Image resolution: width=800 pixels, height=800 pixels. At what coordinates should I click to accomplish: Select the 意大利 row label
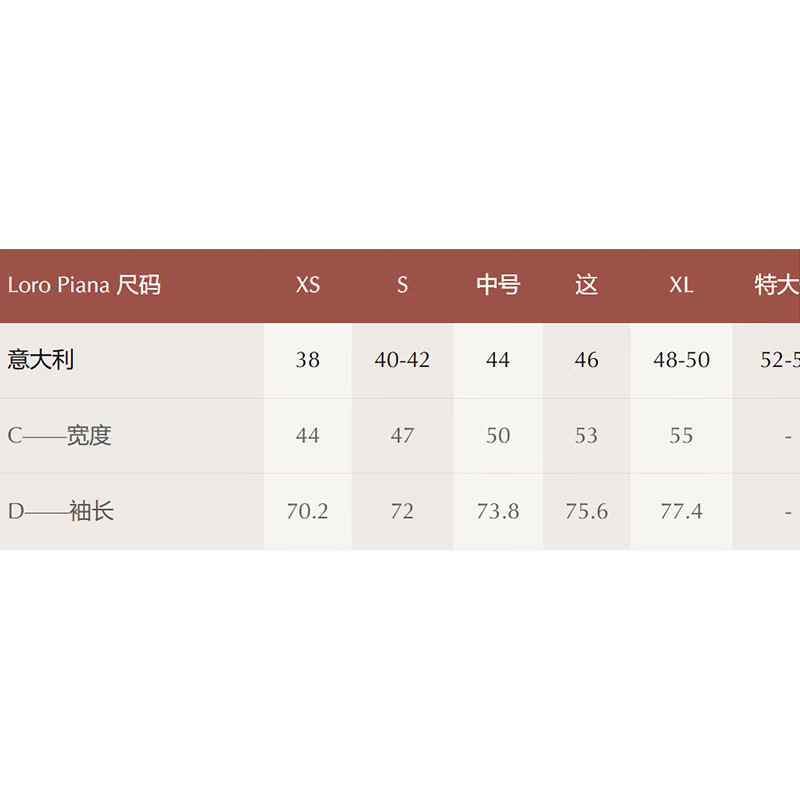point(40,360)
